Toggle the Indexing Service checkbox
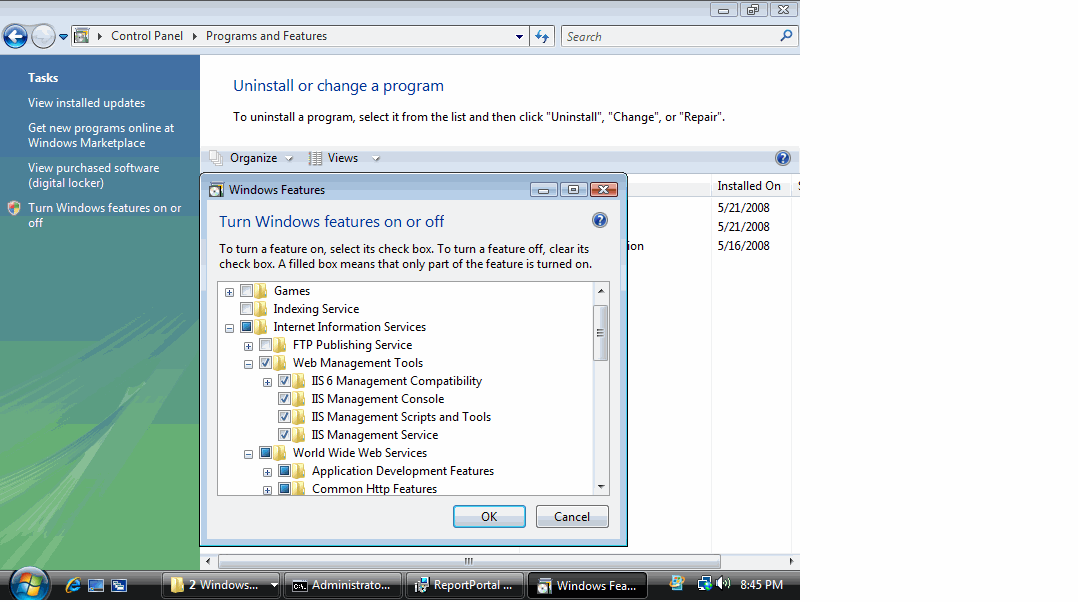The width and height of the screenshot is (1078, 602). (x=246, y=309)
